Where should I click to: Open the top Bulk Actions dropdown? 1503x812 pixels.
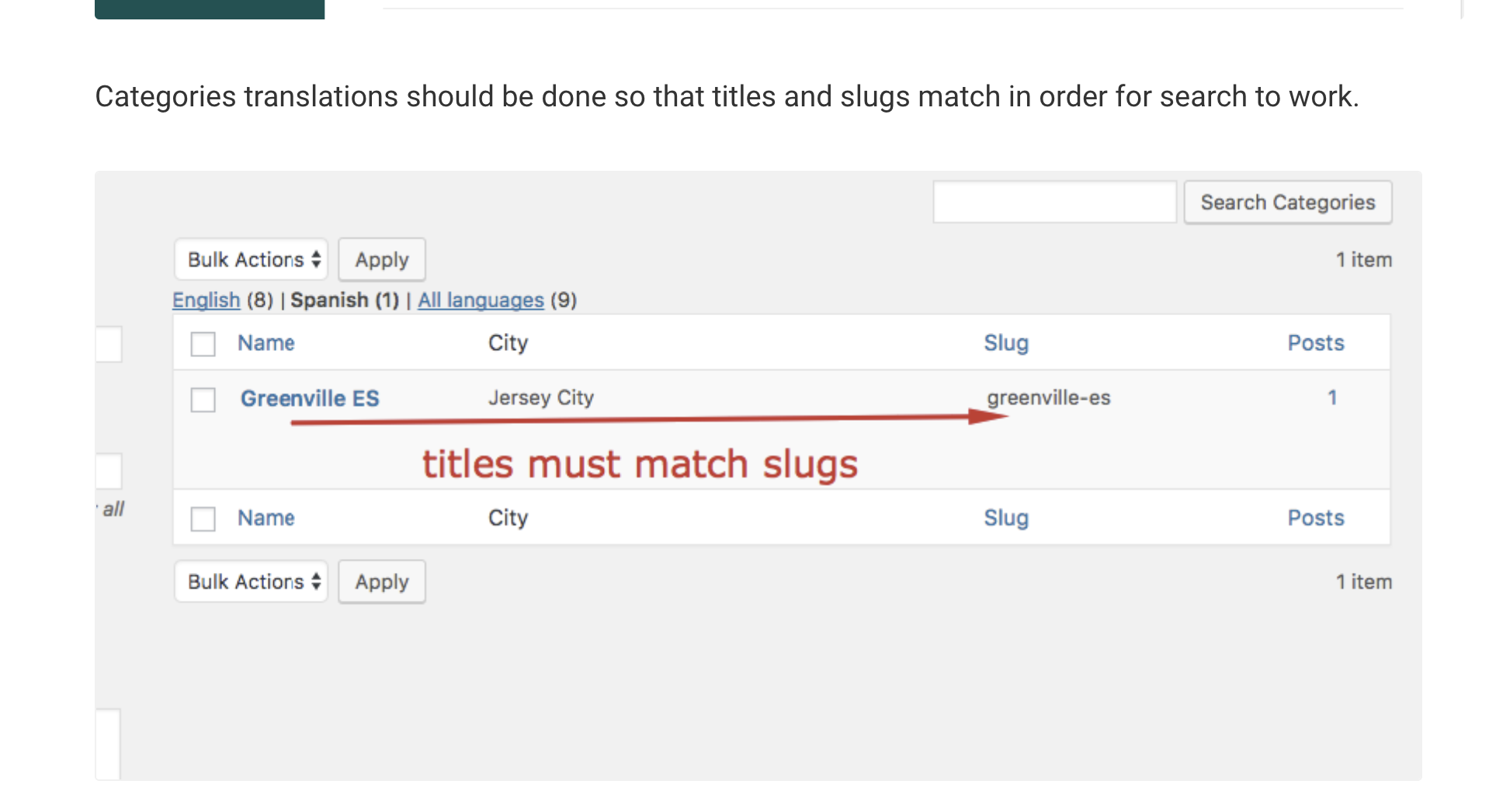(251, 259)
